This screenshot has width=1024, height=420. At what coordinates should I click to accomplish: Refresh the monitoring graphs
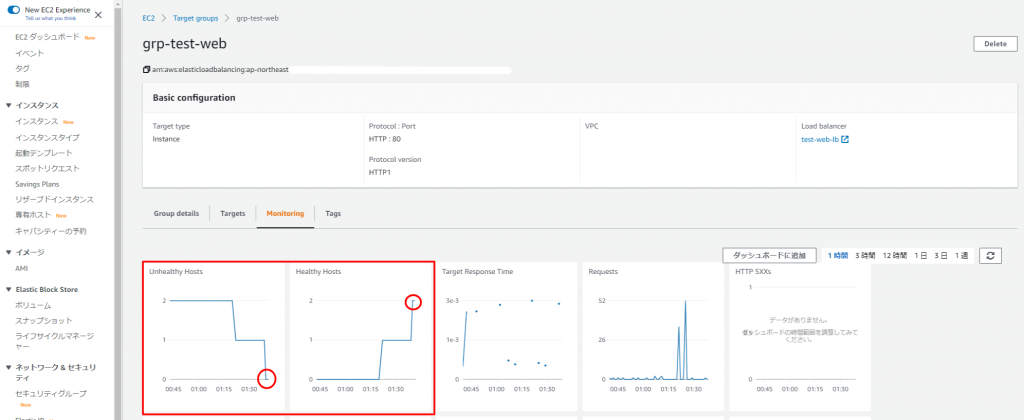point(990,255)
